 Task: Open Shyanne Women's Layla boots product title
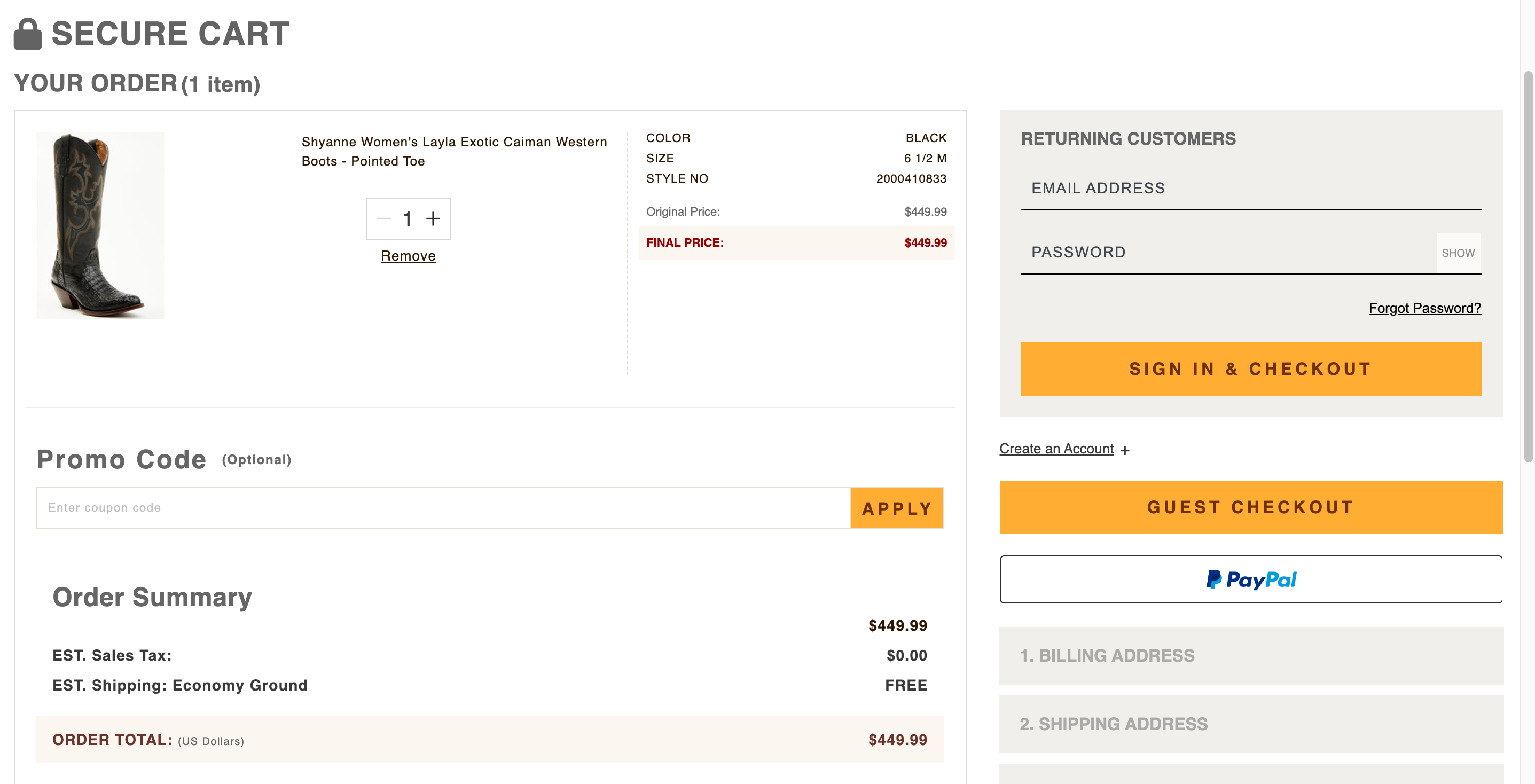(454, 151)
